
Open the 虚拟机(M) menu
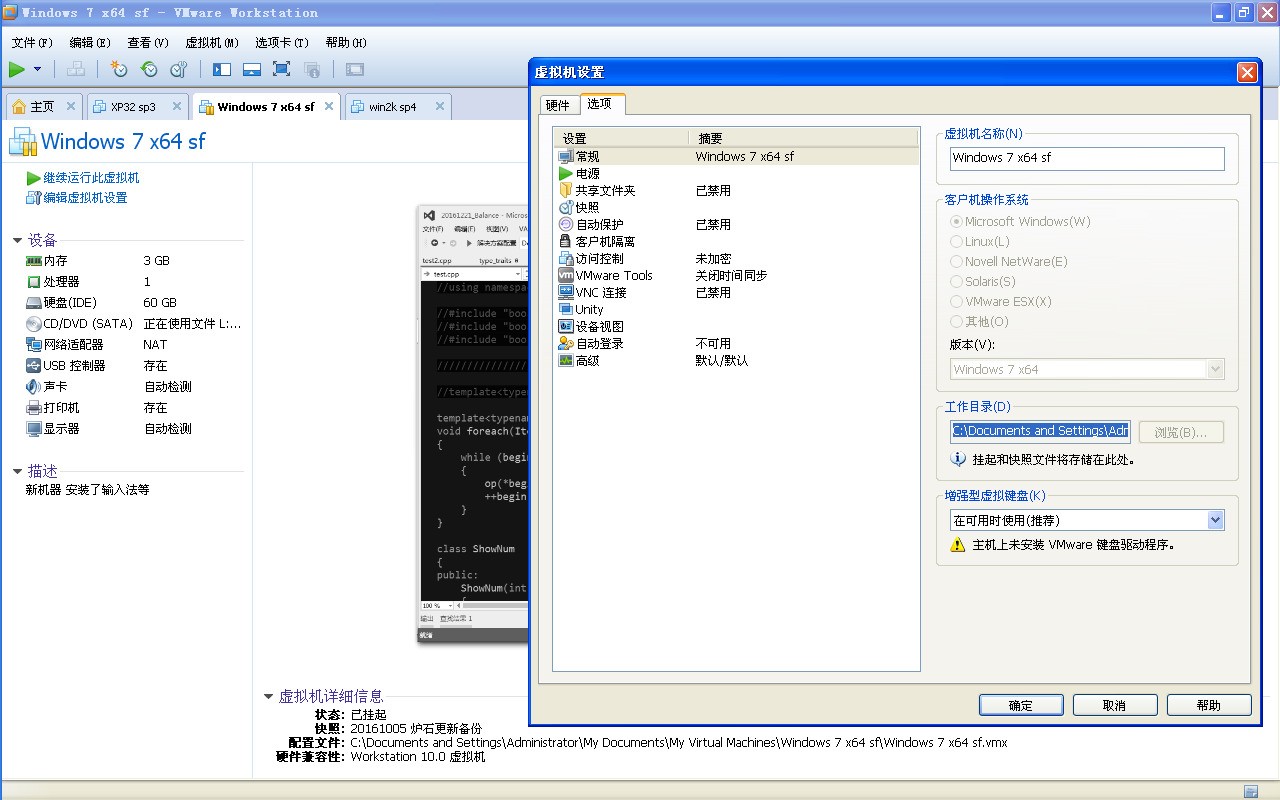211,43
